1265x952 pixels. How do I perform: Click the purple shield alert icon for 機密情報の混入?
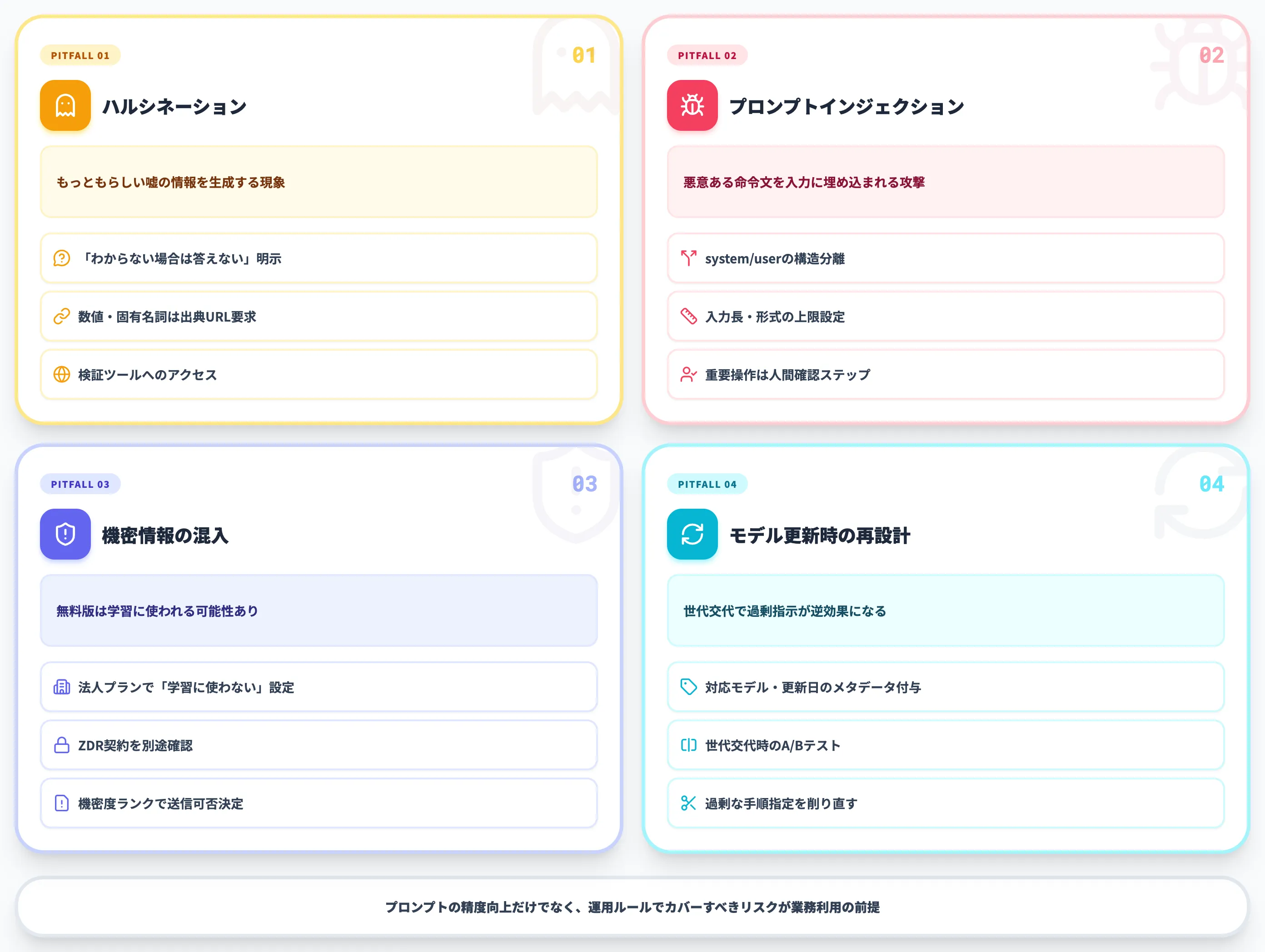tap(65, 534)
